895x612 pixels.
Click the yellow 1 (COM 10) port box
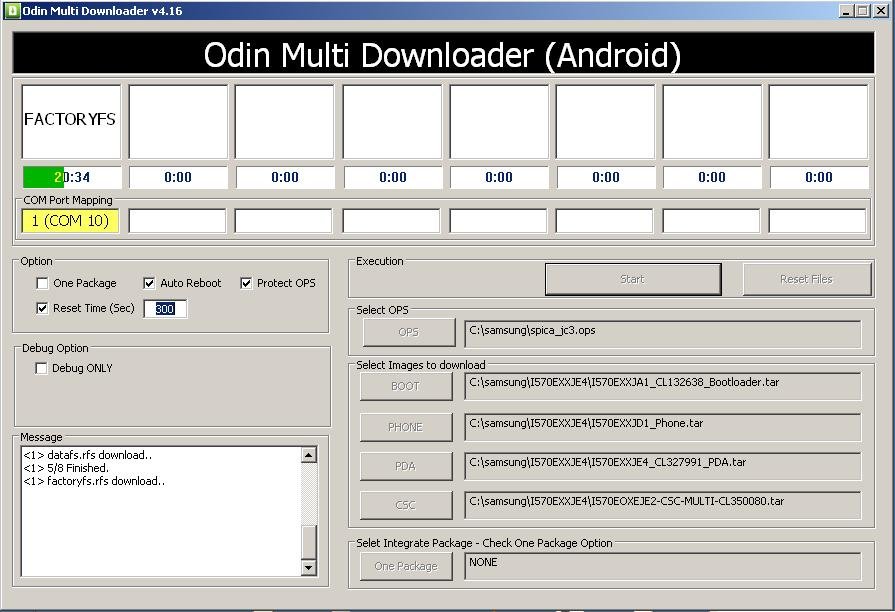(x=70, y=221)
